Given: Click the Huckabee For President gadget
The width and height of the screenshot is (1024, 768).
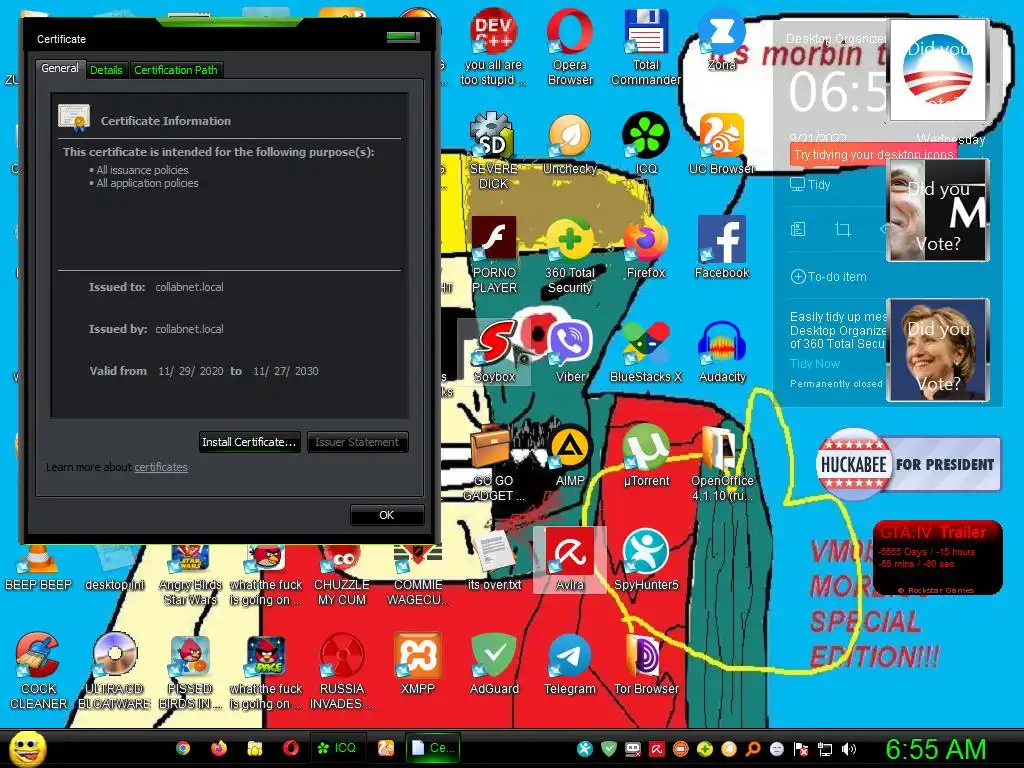Looking at the screenshot, I should point(908,464).
